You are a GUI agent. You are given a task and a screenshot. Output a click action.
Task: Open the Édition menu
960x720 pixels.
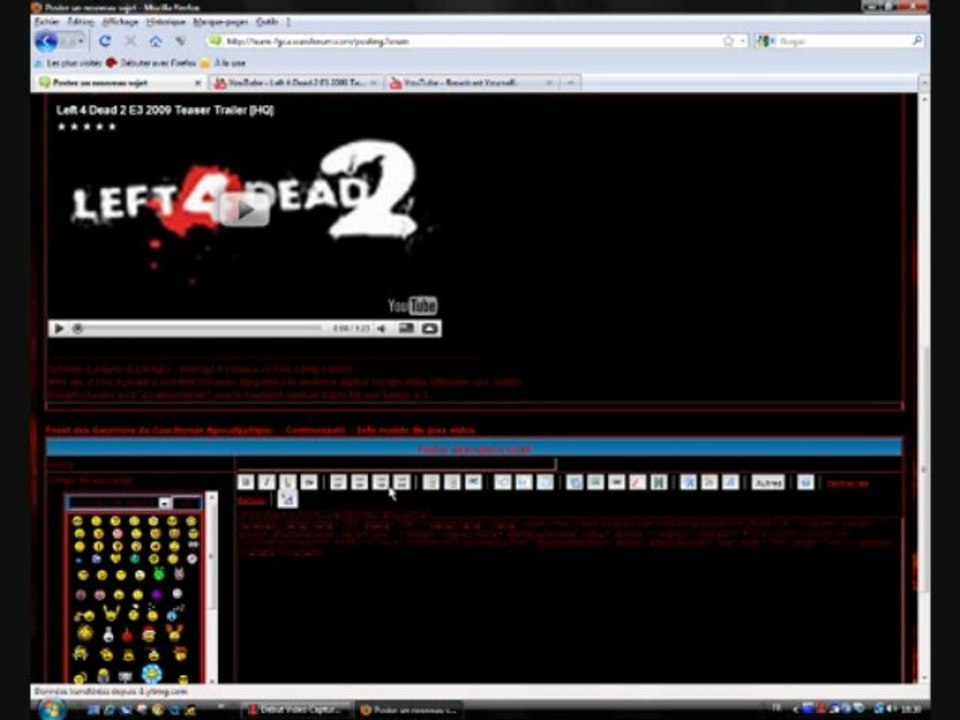coord(81,22)
